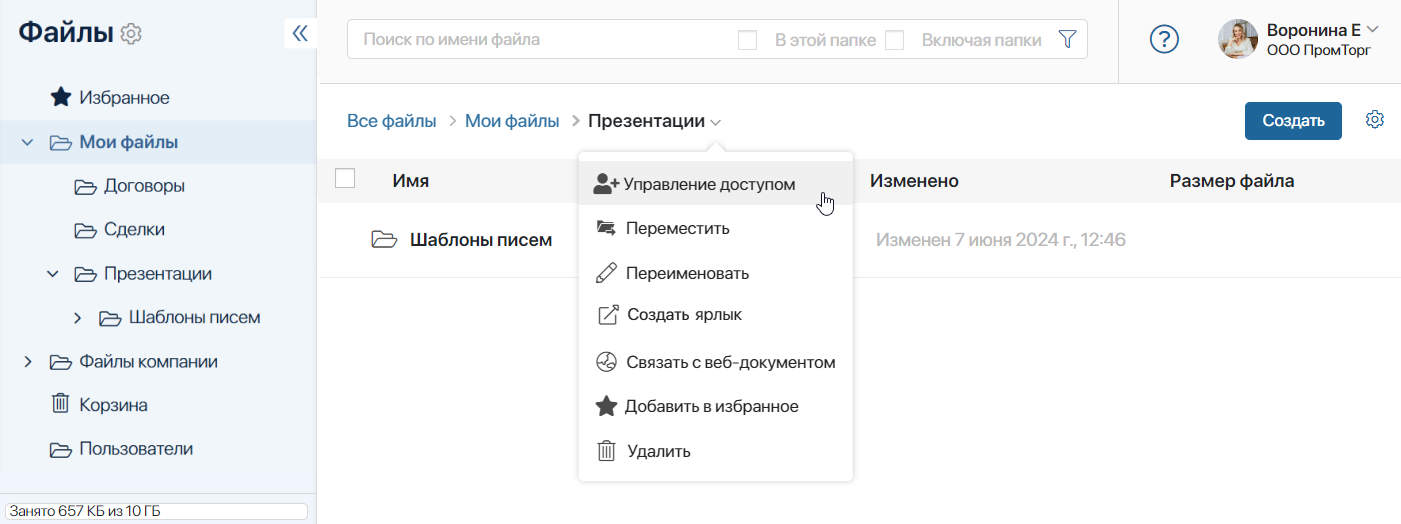This screenshot has height=524, width=1401.
Task: Collapse the sidebar with the double-chevron
Action: coord(300,33)
